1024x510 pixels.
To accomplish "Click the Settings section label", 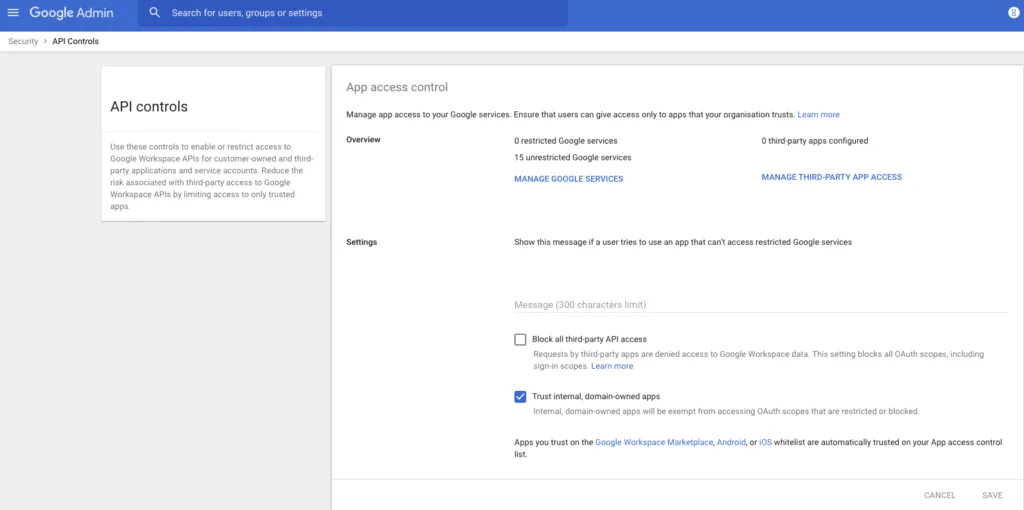I will tap(362, 242).
